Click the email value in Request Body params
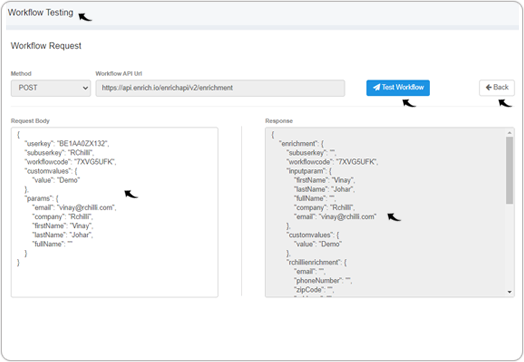The width and height of the screenshot is (524, 362). point(86,208)
